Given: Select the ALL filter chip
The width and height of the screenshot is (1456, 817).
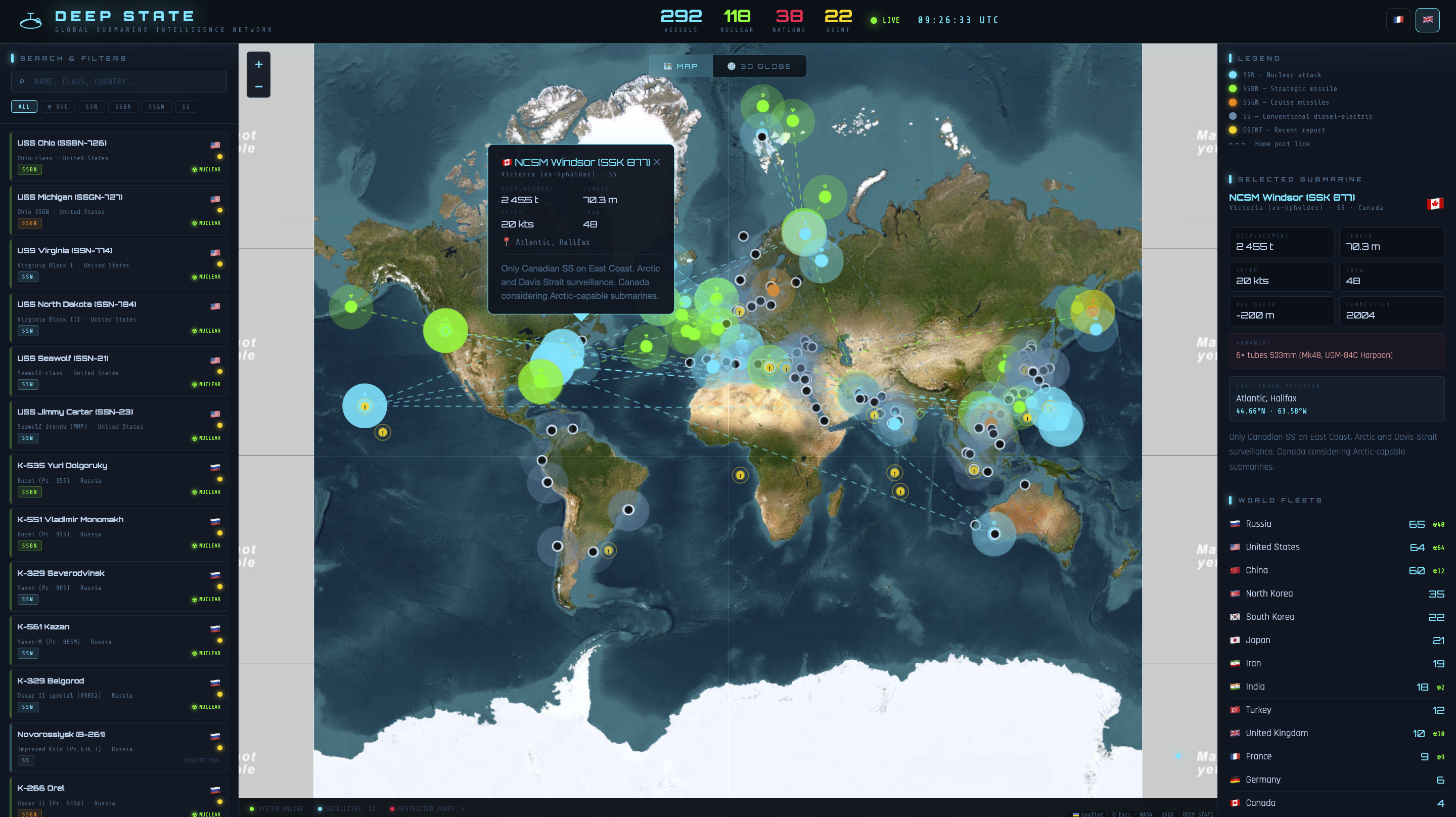Looking at the screenshot, I should pyautogui.click(x=24, y=106).
